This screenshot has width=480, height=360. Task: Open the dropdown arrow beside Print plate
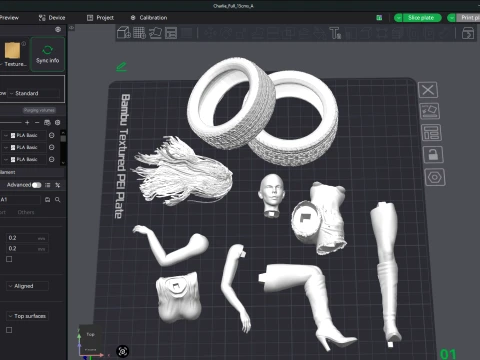451,18
